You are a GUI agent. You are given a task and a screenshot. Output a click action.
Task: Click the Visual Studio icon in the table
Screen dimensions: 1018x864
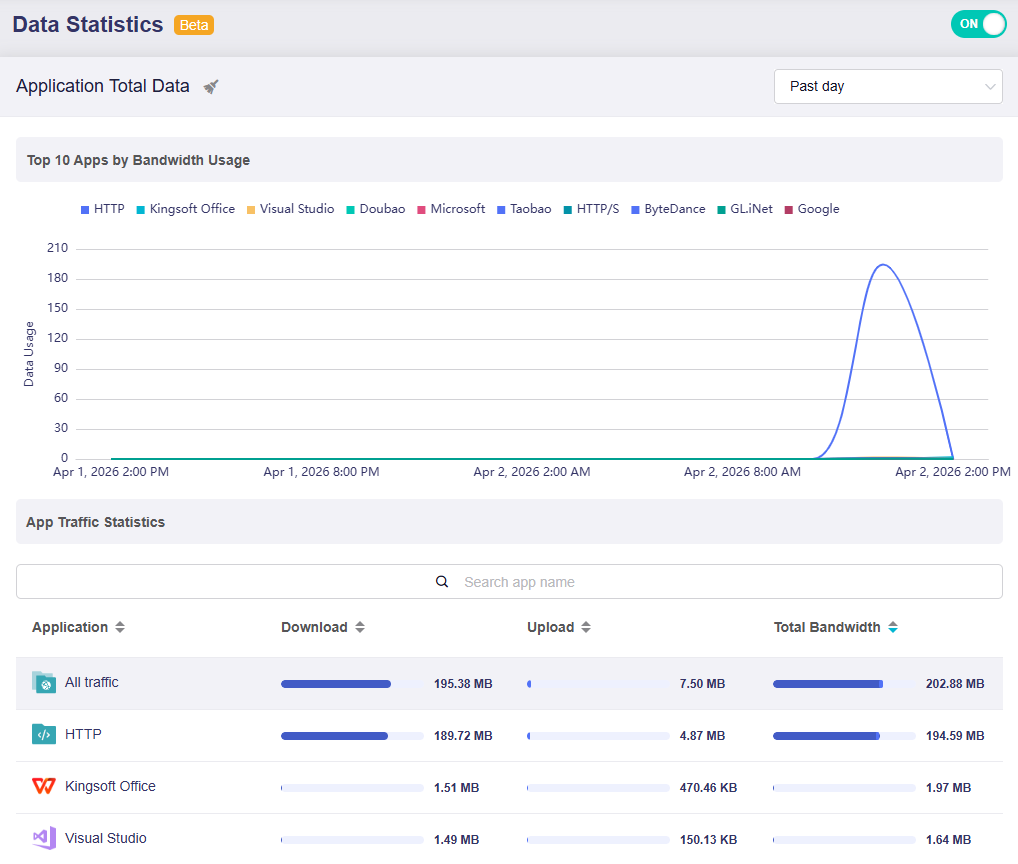coord(42,838)
